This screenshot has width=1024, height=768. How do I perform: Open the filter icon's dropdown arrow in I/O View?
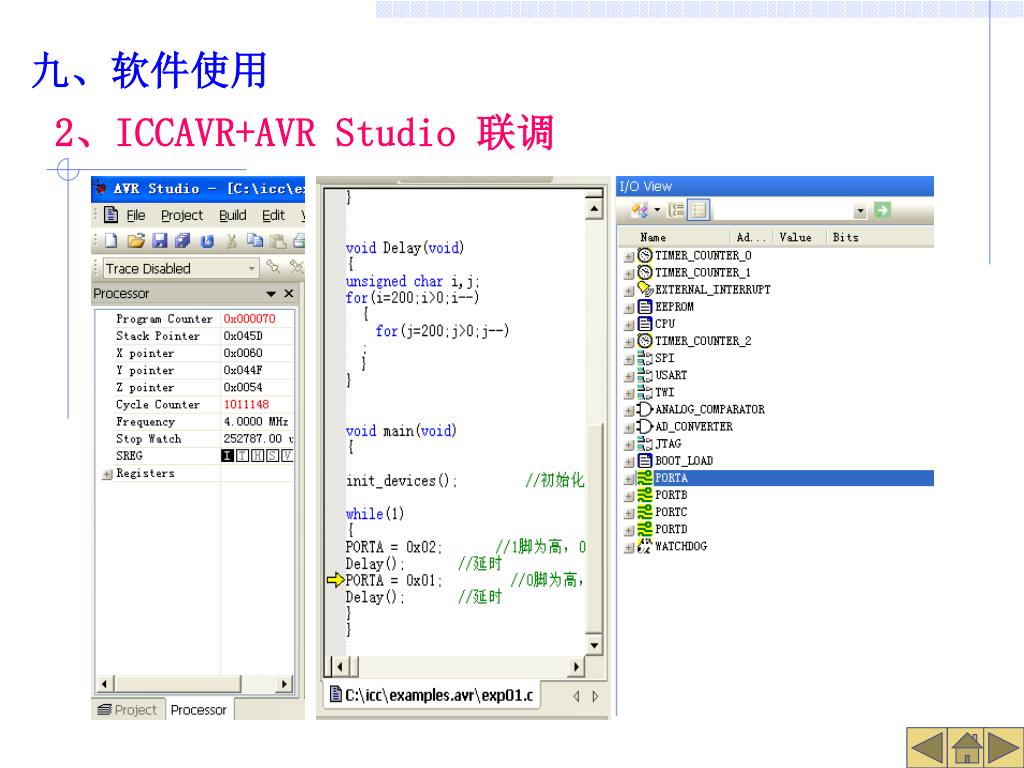click(x=657, y=210)
